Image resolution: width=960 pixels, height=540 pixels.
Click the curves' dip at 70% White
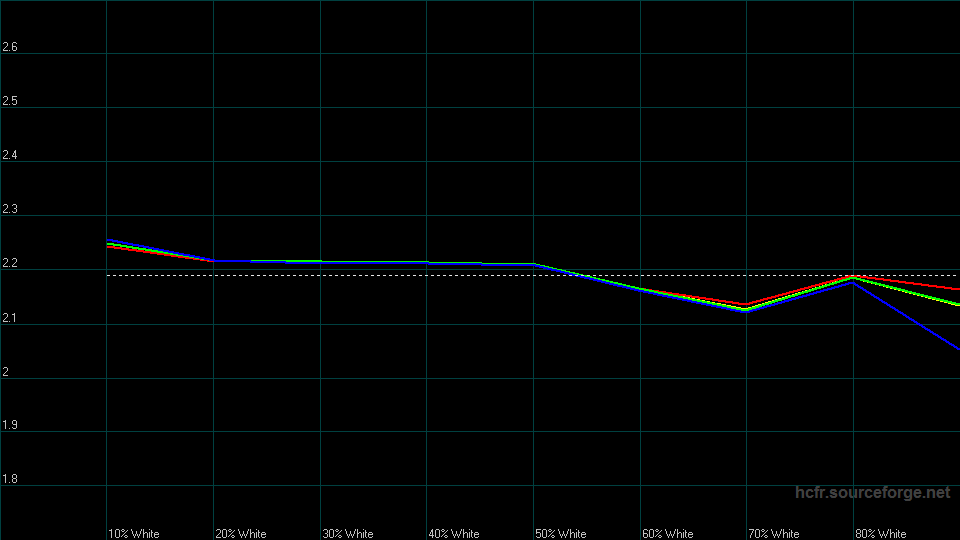tap(746, 307)
